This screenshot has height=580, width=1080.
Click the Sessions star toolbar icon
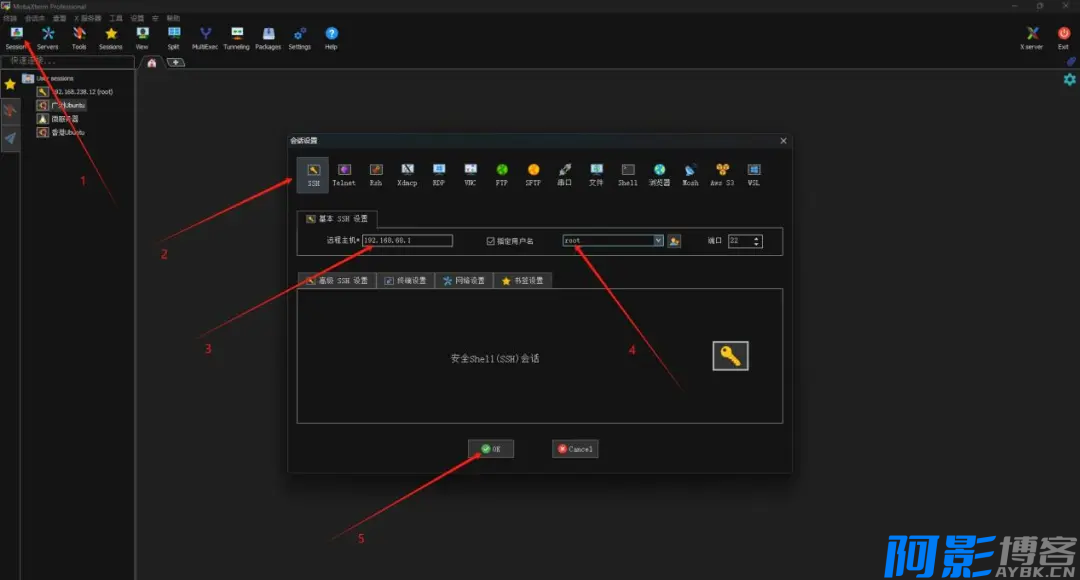(x=110, y=39)
